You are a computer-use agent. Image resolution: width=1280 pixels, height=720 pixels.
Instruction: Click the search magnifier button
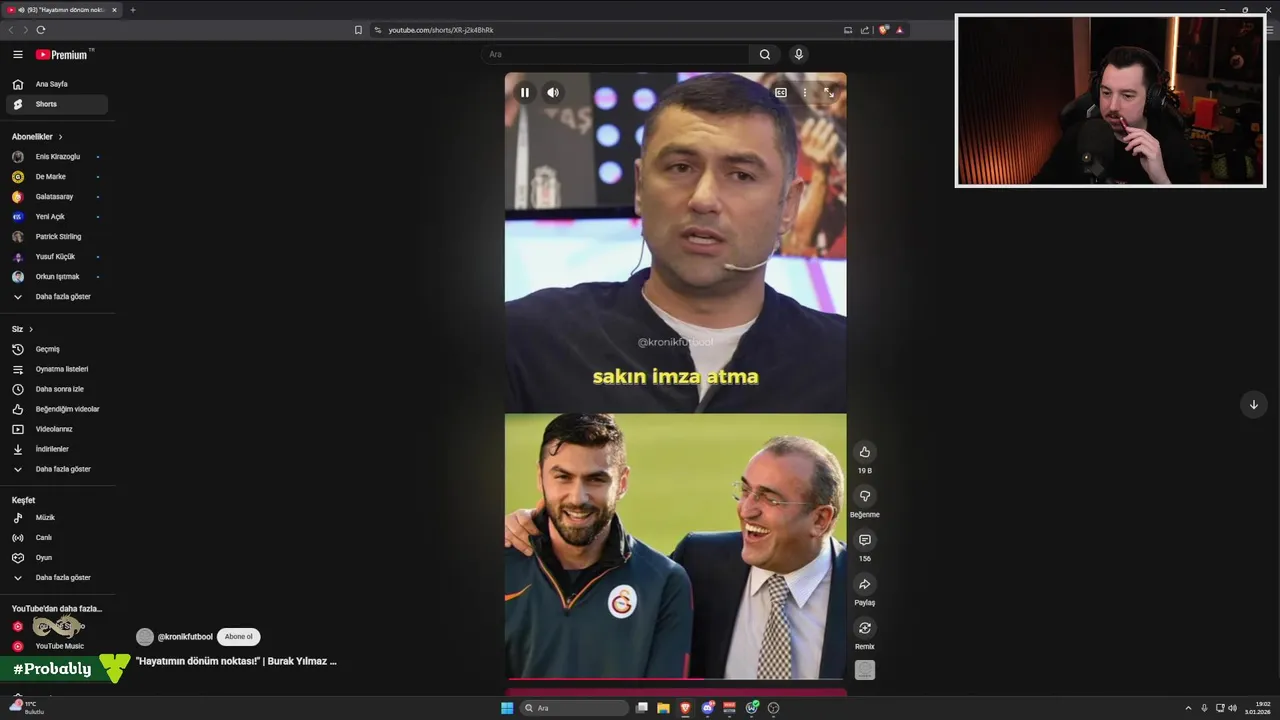765,55
